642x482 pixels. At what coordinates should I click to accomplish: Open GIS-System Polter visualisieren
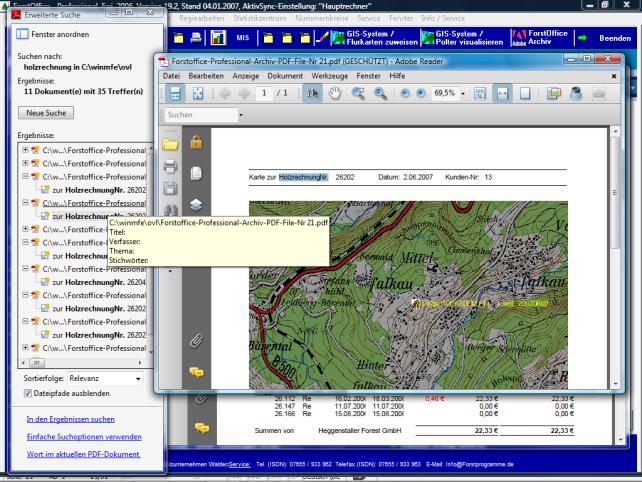tap(462, 38)
